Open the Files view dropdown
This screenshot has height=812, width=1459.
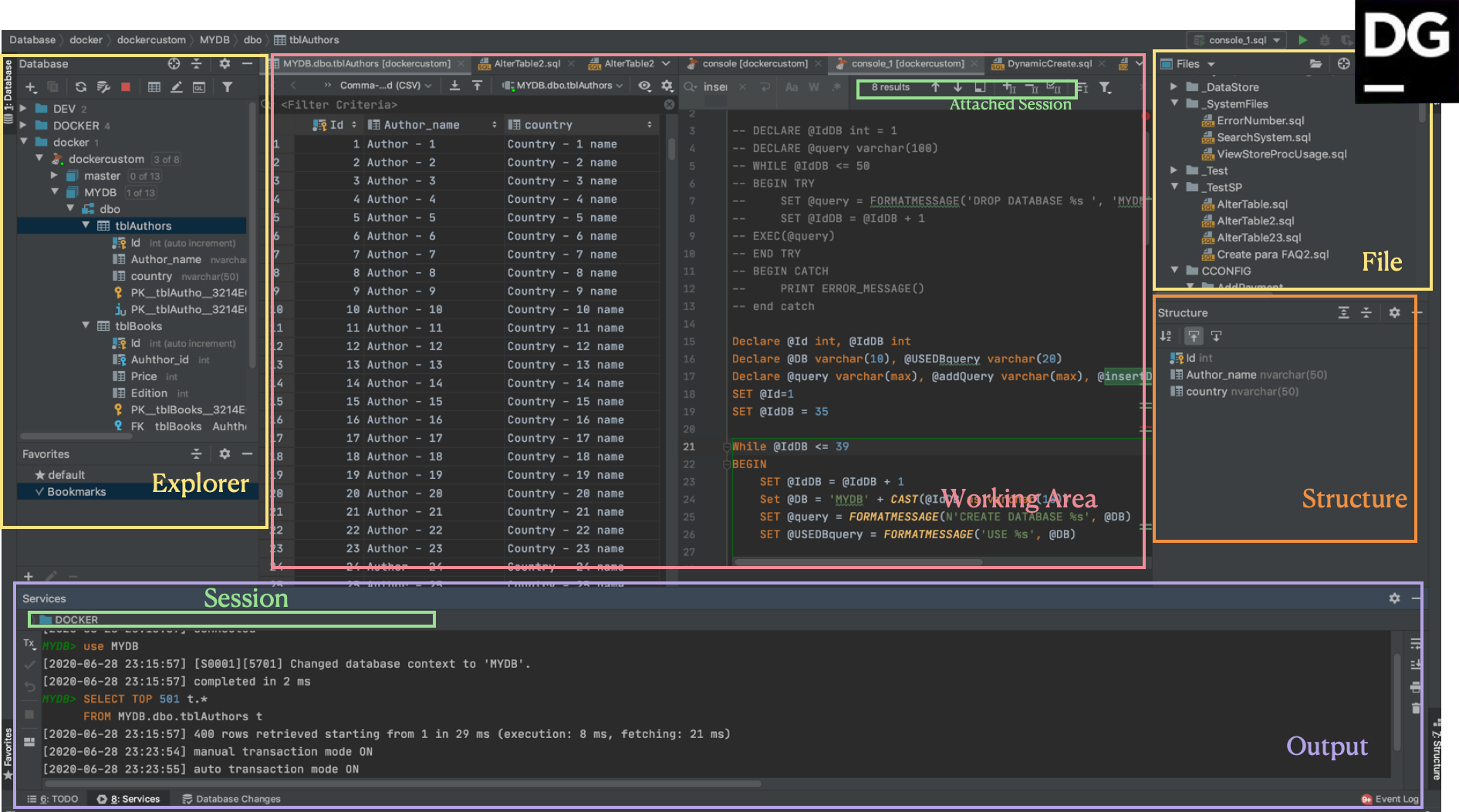click(1188, 64)
